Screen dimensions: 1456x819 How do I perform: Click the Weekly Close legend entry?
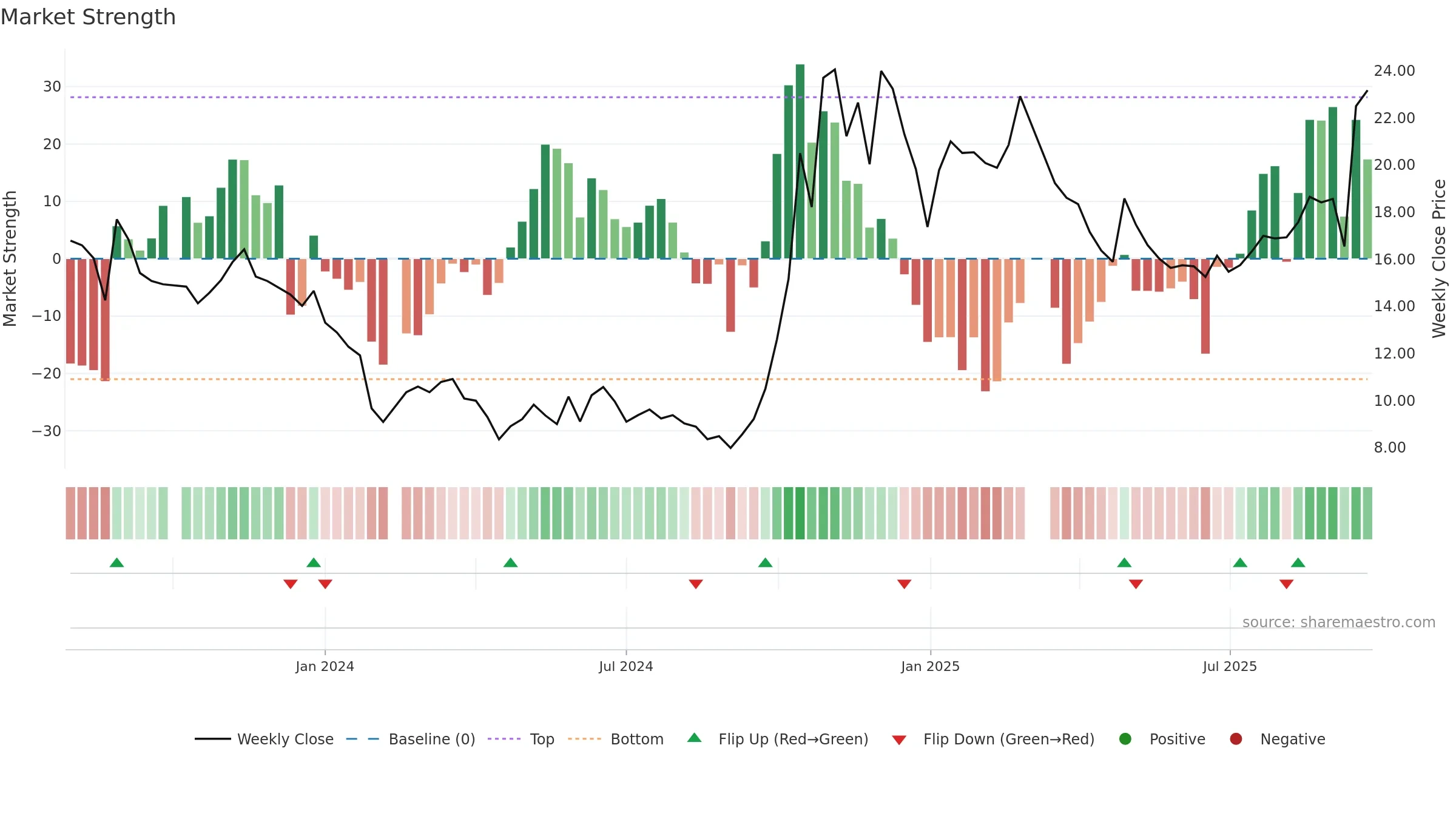point(264,739)
